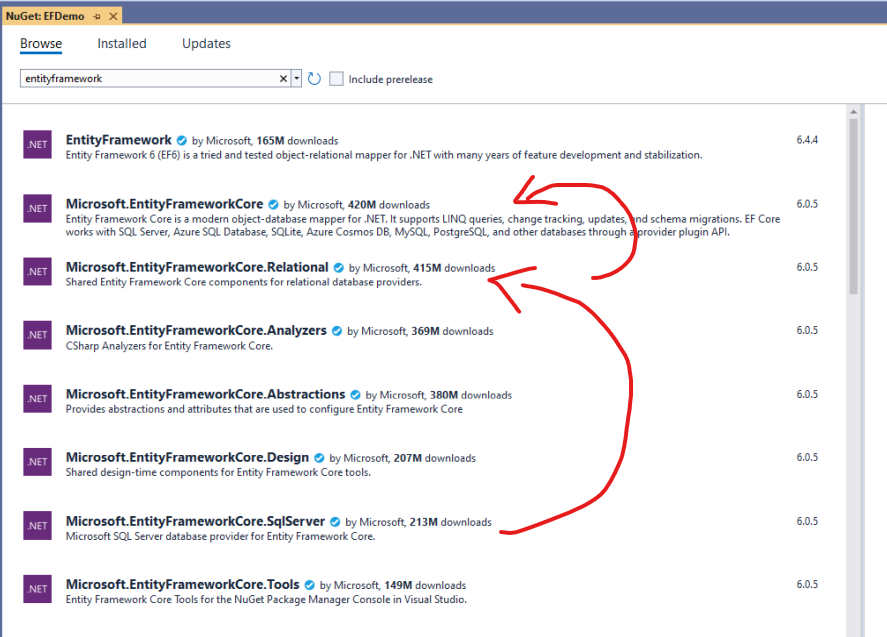This screenshot has width=887, height=637.
Task: Select the EntityFramework package title
Action: (x=118, y=140)
